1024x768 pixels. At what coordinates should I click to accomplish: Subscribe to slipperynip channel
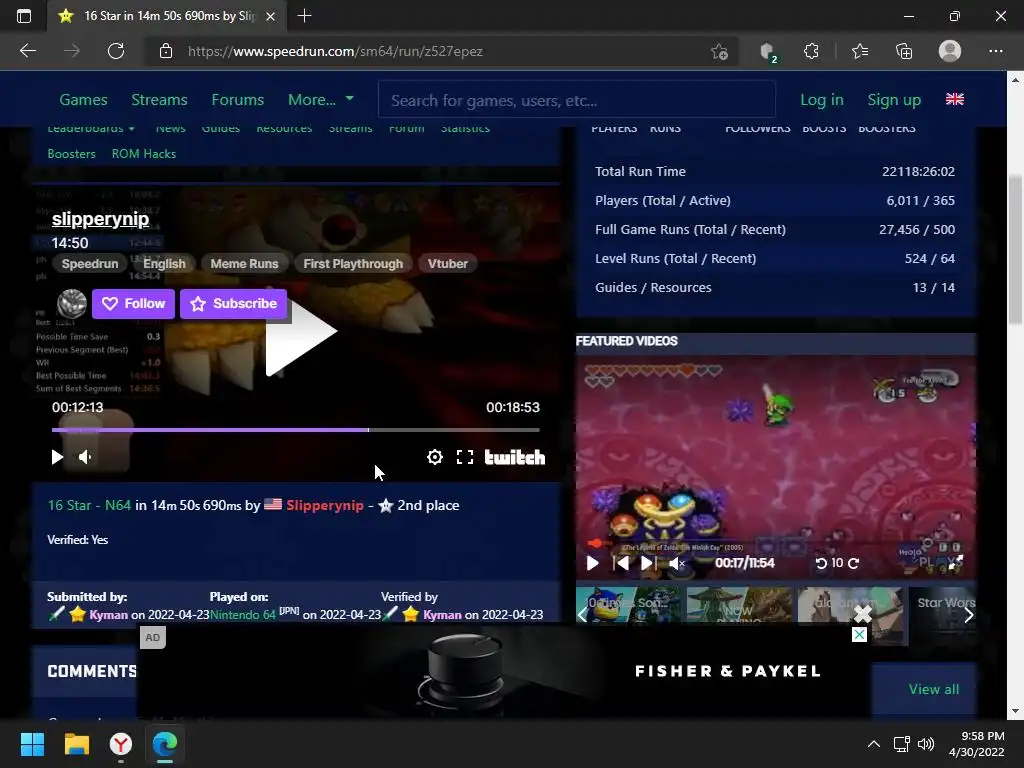point(234,304)
